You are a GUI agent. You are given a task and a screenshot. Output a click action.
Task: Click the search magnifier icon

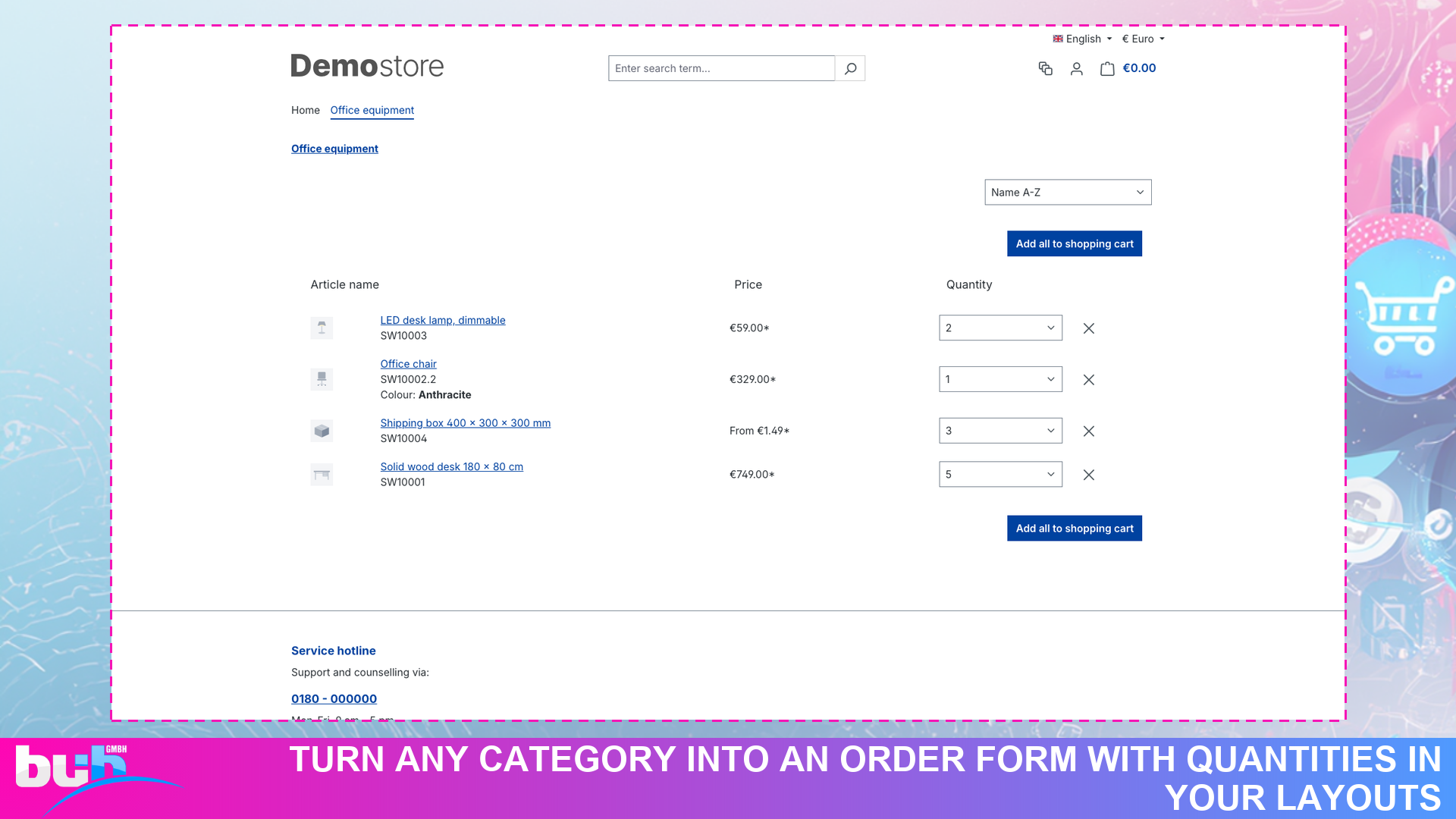tap(850, 68)
